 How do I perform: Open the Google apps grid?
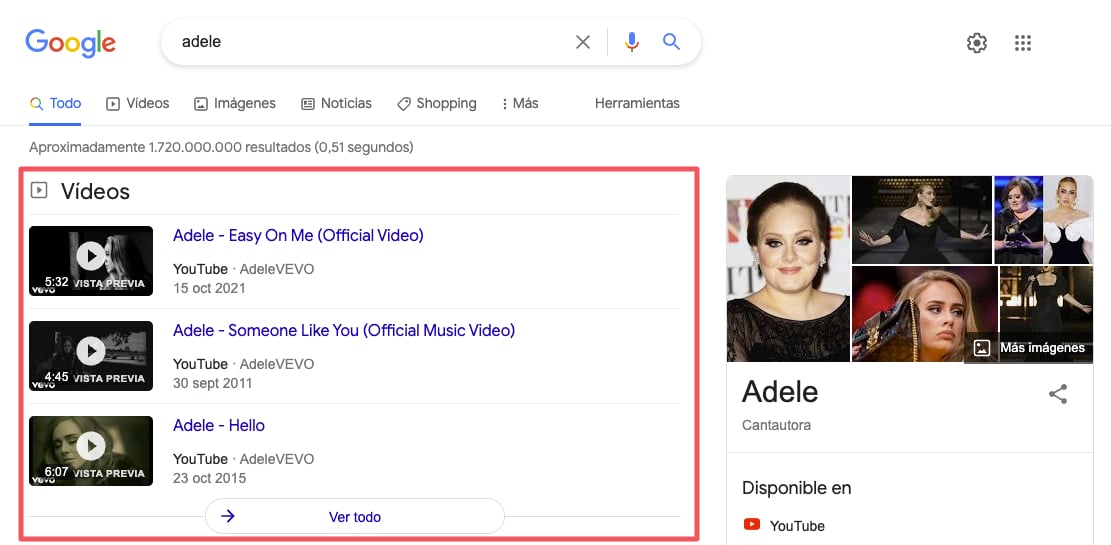(1022, 43)
